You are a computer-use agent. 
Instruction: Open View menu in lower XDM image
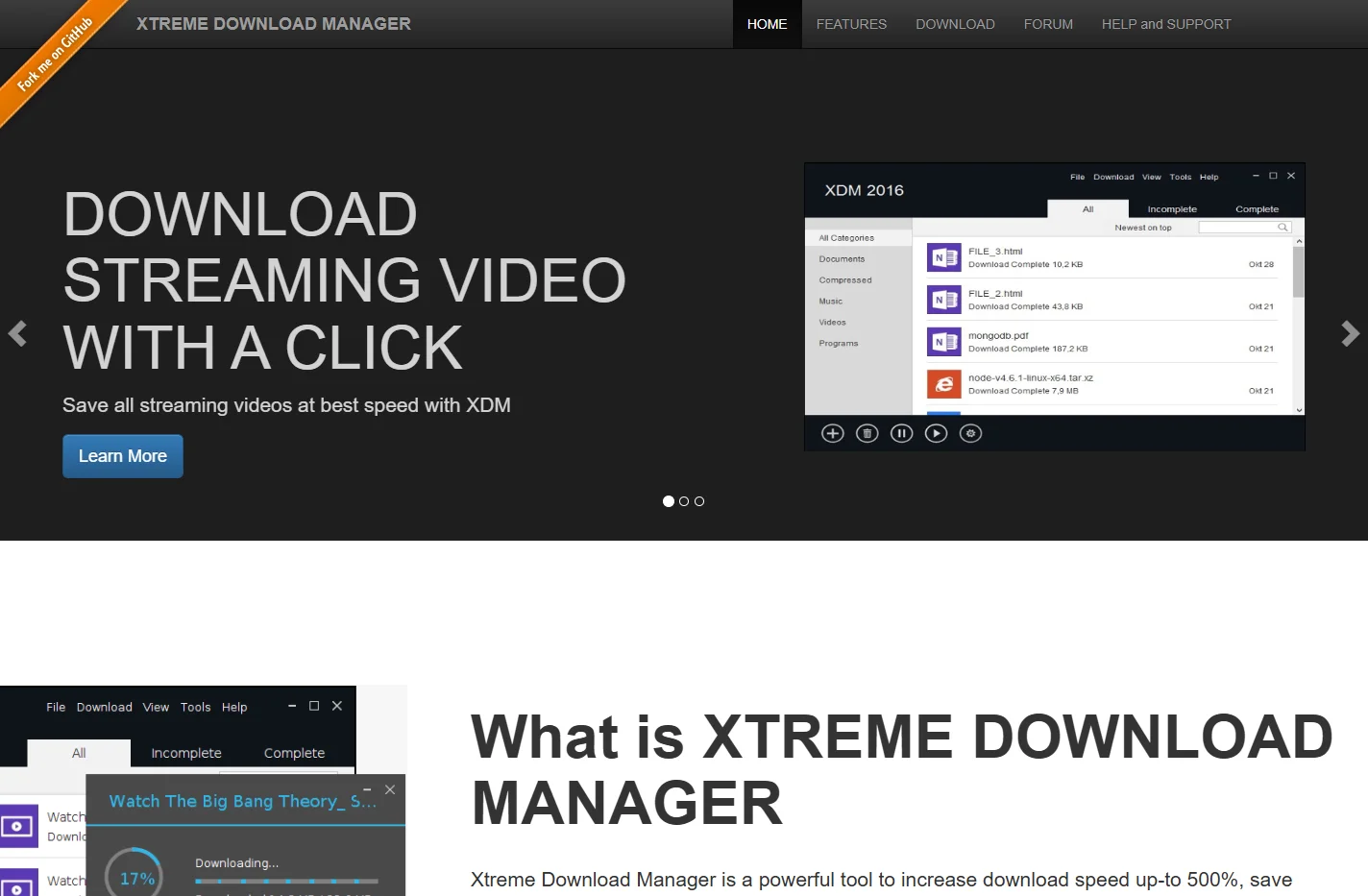[156, 707]
